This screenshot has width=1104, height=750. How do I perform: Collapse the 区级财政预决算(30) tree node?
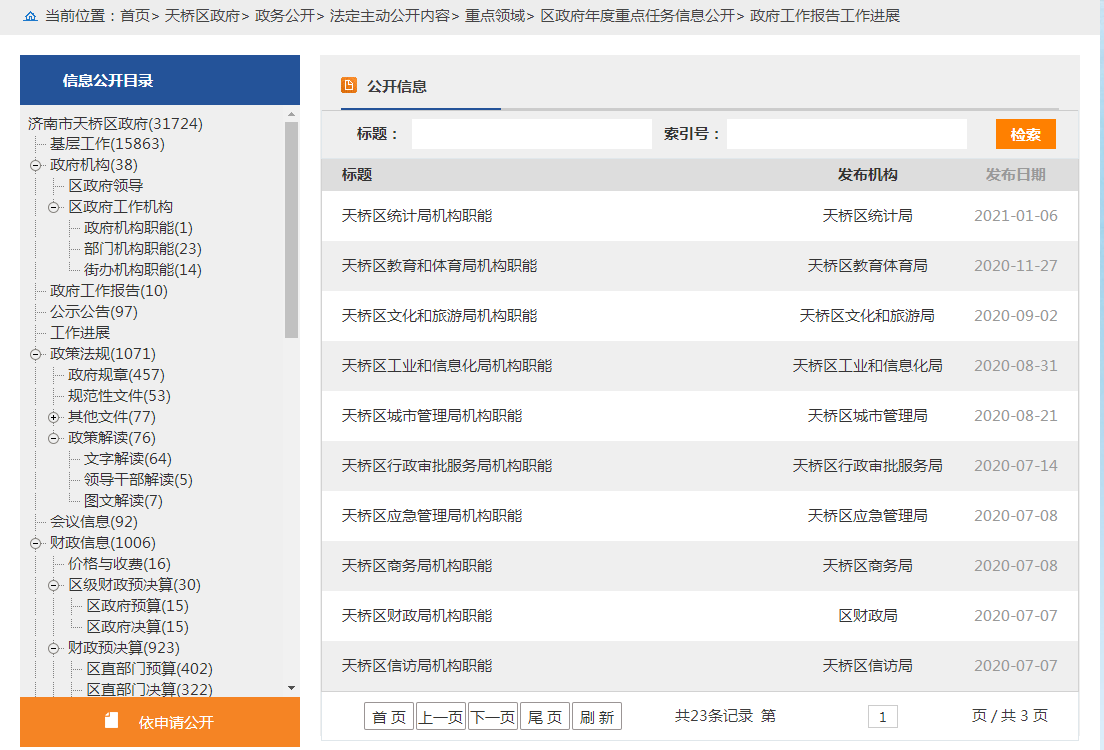click(54, 586)
